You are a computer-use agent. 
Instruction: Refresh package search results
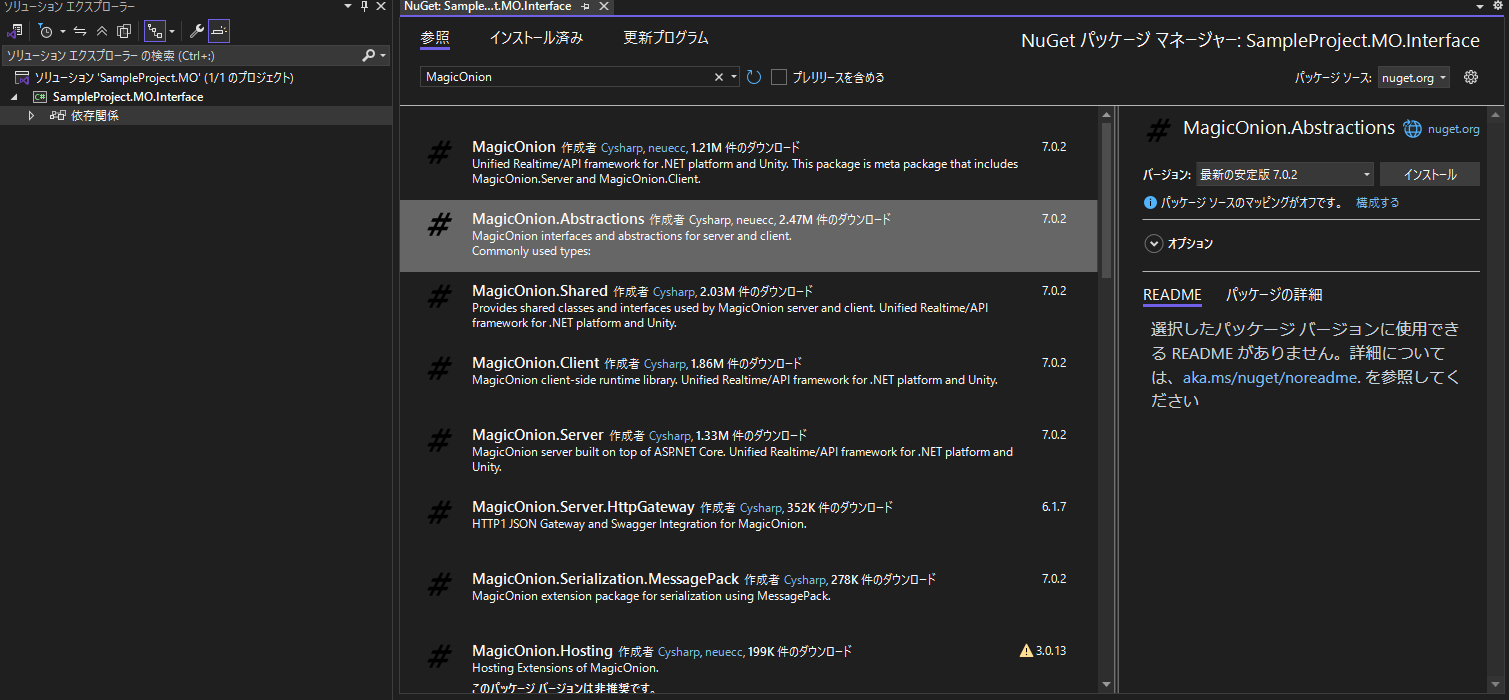coord(754,77)
